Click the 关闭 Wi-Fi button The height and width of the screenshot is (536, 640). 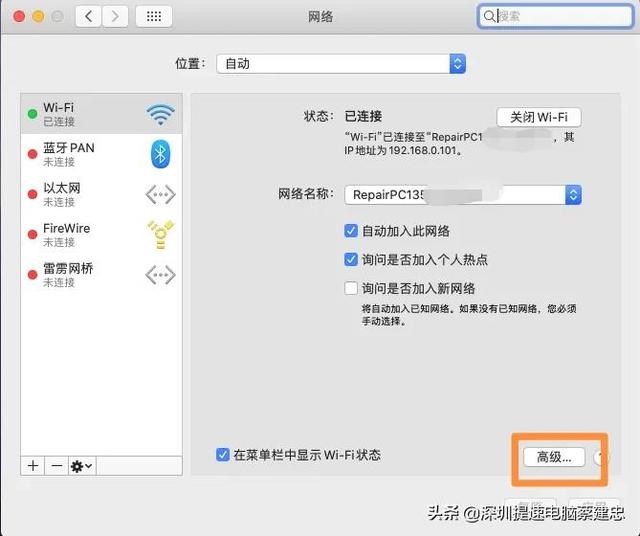[539, 117]
